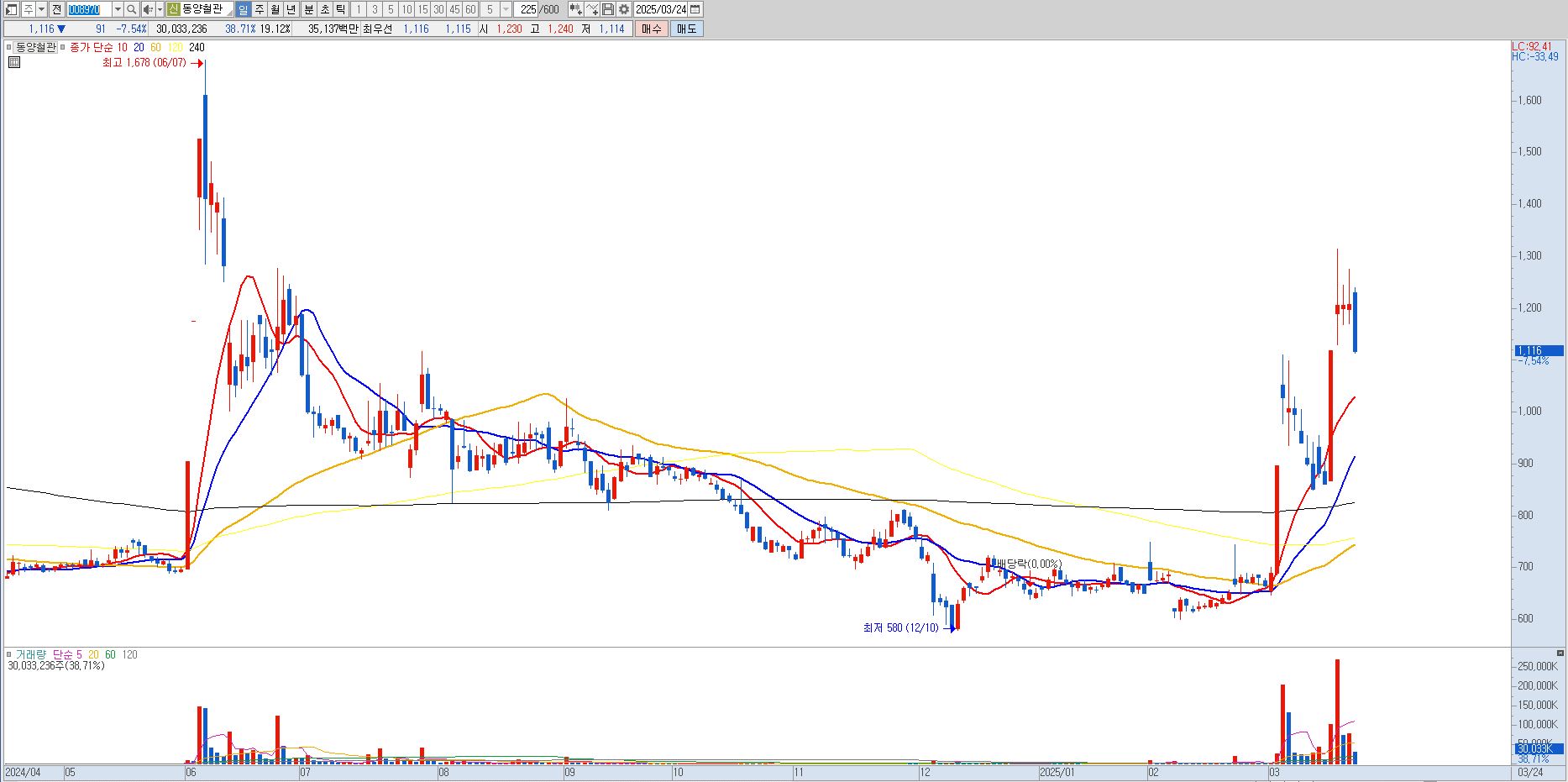The width and height of the screenshot is (1568, 782).
Task: Select the 60 interval button
Action: click(x=470, y=9)
